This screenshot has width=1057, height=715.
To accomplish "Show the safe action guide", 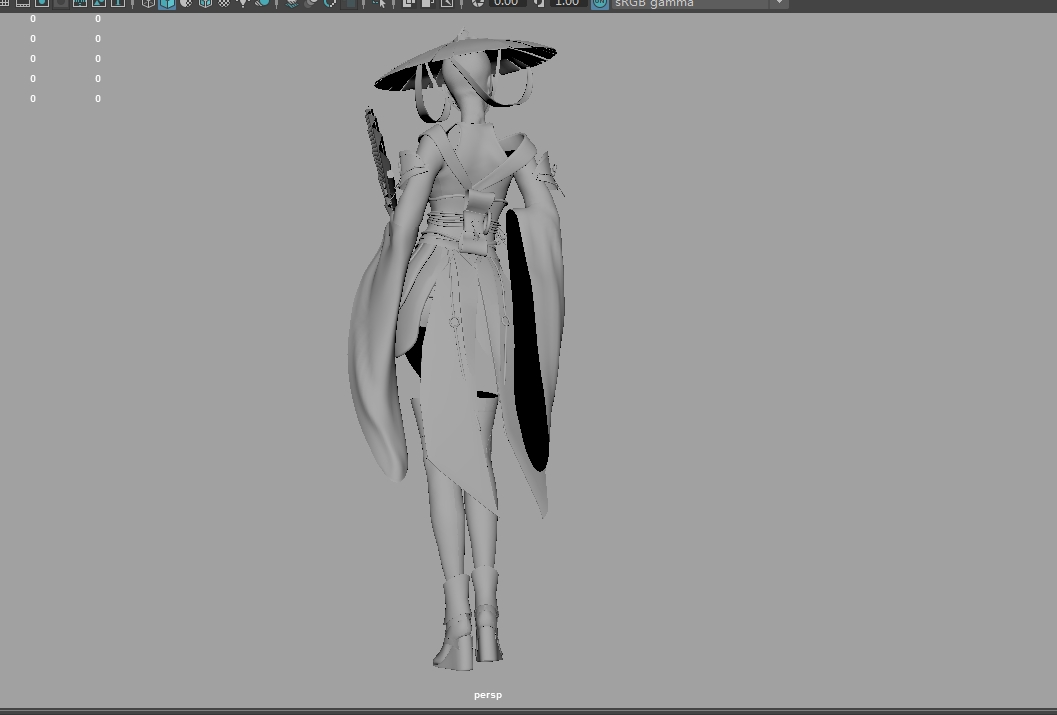I will tap(99, 4).
